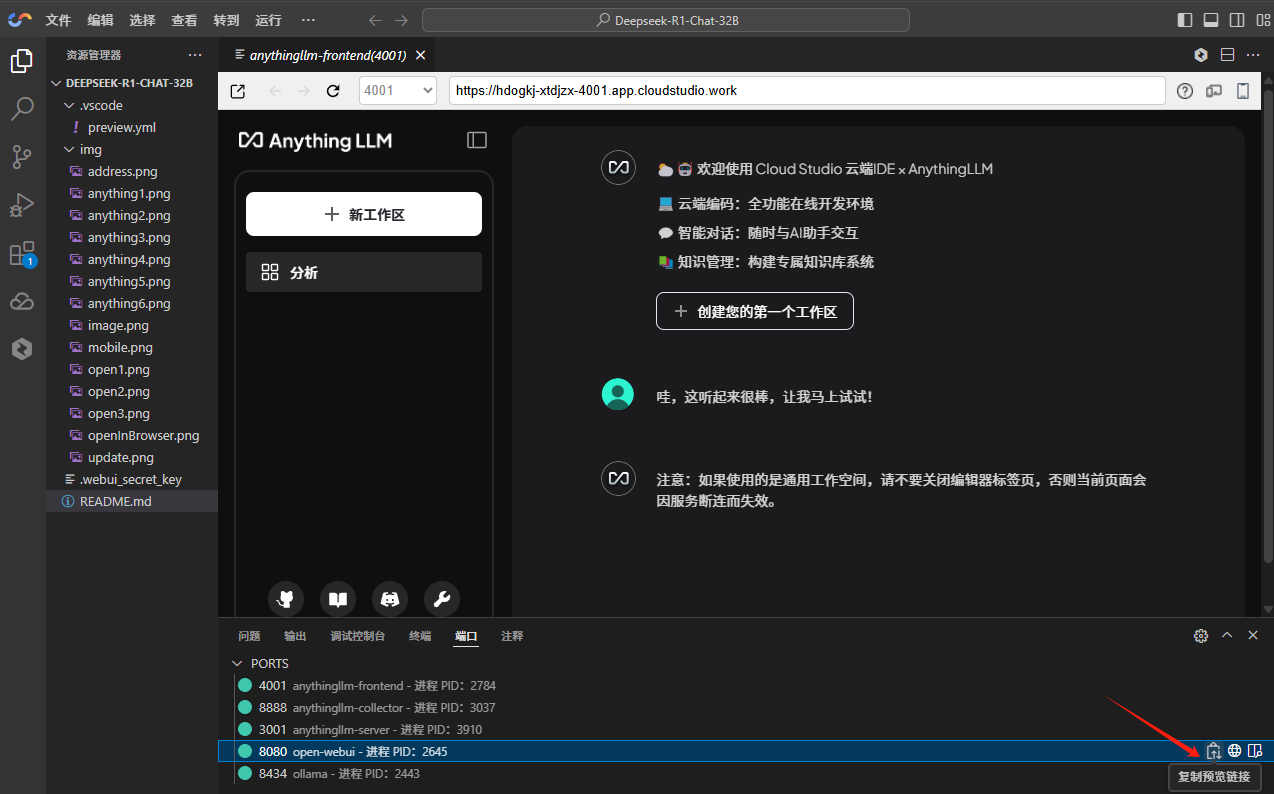Open explorer more actions ellipsis
The width and height of the screenshot is (1274, 794).
coord(195,55)
